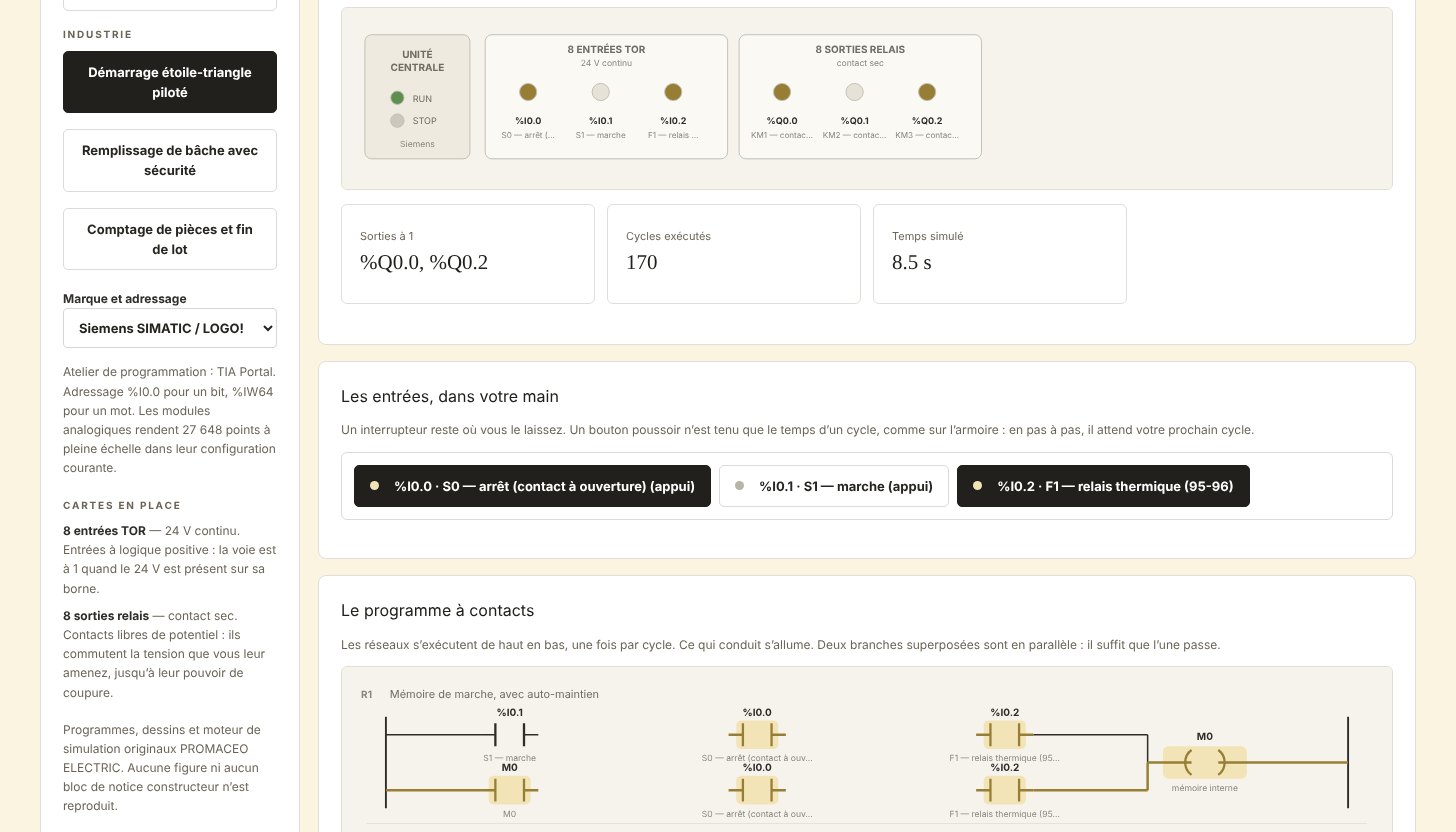Click the Mémoire de marche, avec auto-maintien title
The height and width of the screenshot is (832, 1456).
[494, 694]
